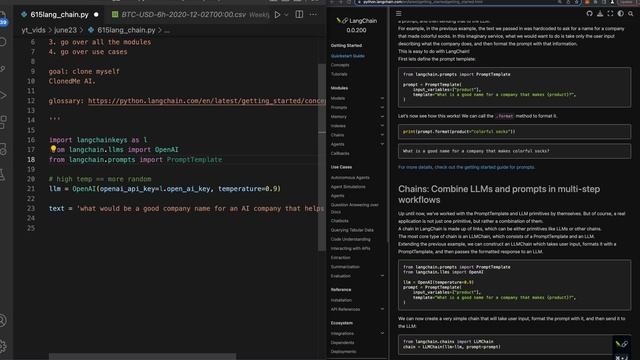640x360 pixels.
Task: Split the VS Code editor to the right
Action: coord(299,14)
